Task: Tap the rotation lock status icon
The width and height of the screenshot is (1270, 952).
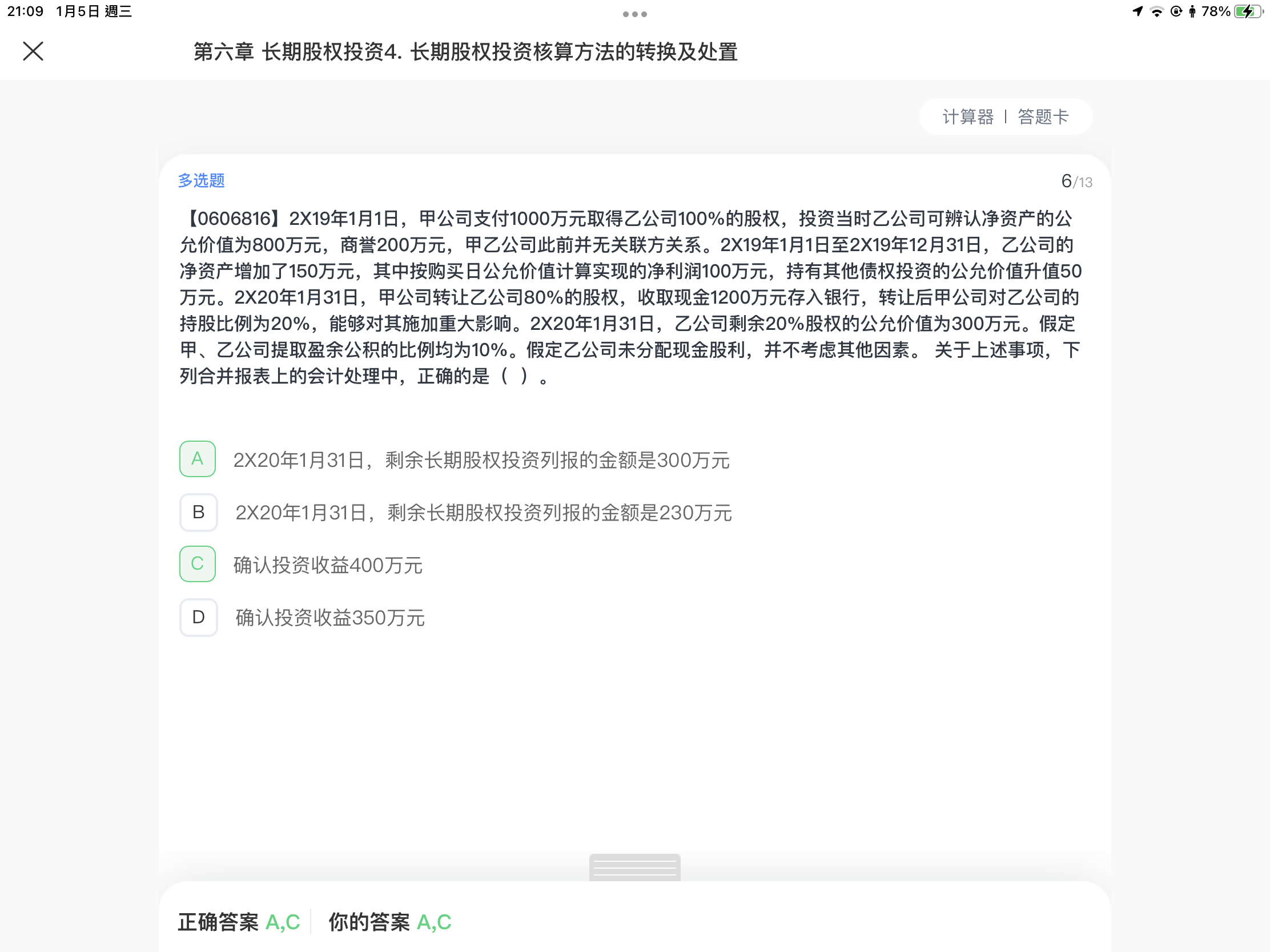Action: 1176,11
